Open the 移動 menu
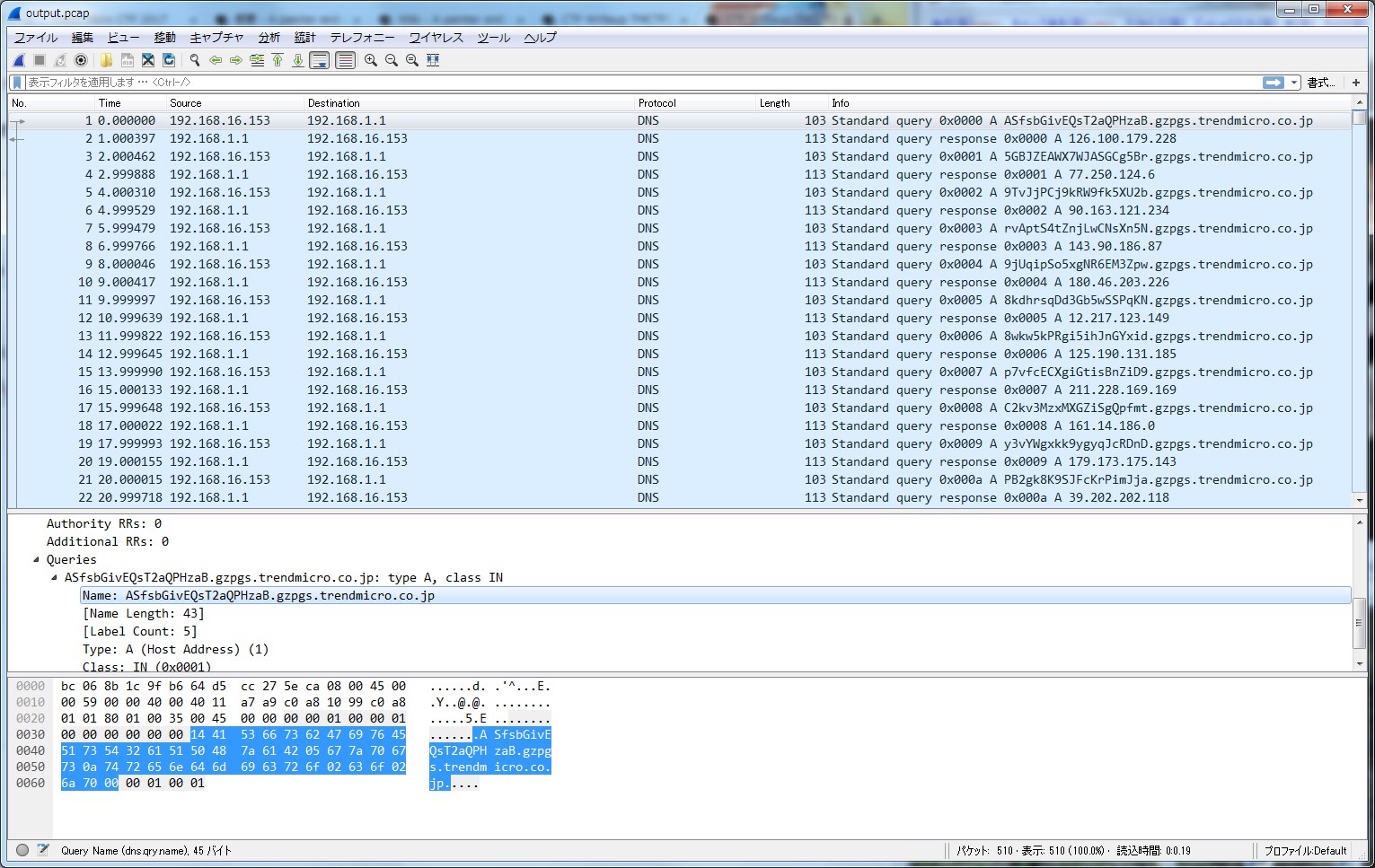 click(164, 37)
